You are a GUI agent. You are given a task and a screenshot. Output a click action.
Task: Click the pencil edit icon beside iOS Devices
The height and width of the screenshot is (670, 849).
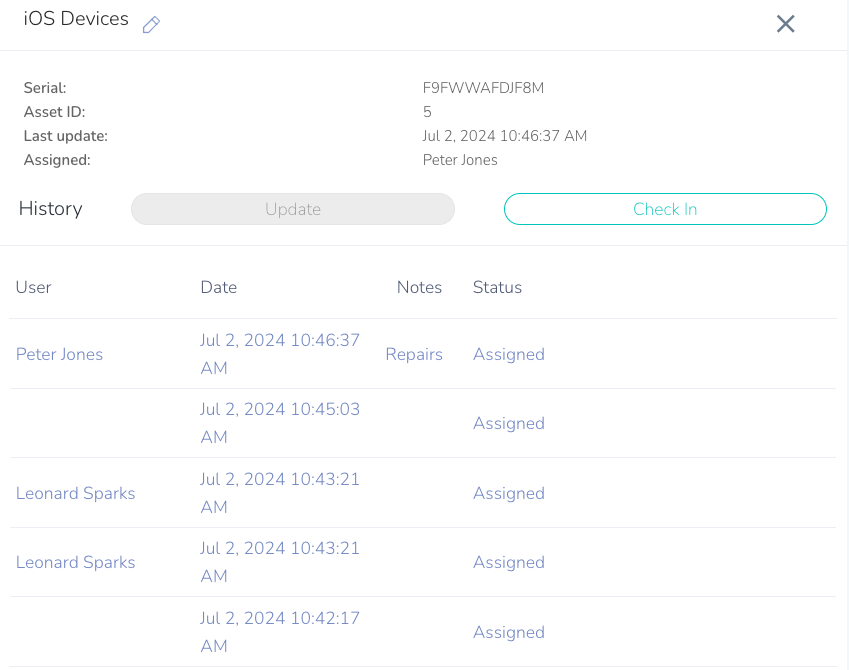151,26
